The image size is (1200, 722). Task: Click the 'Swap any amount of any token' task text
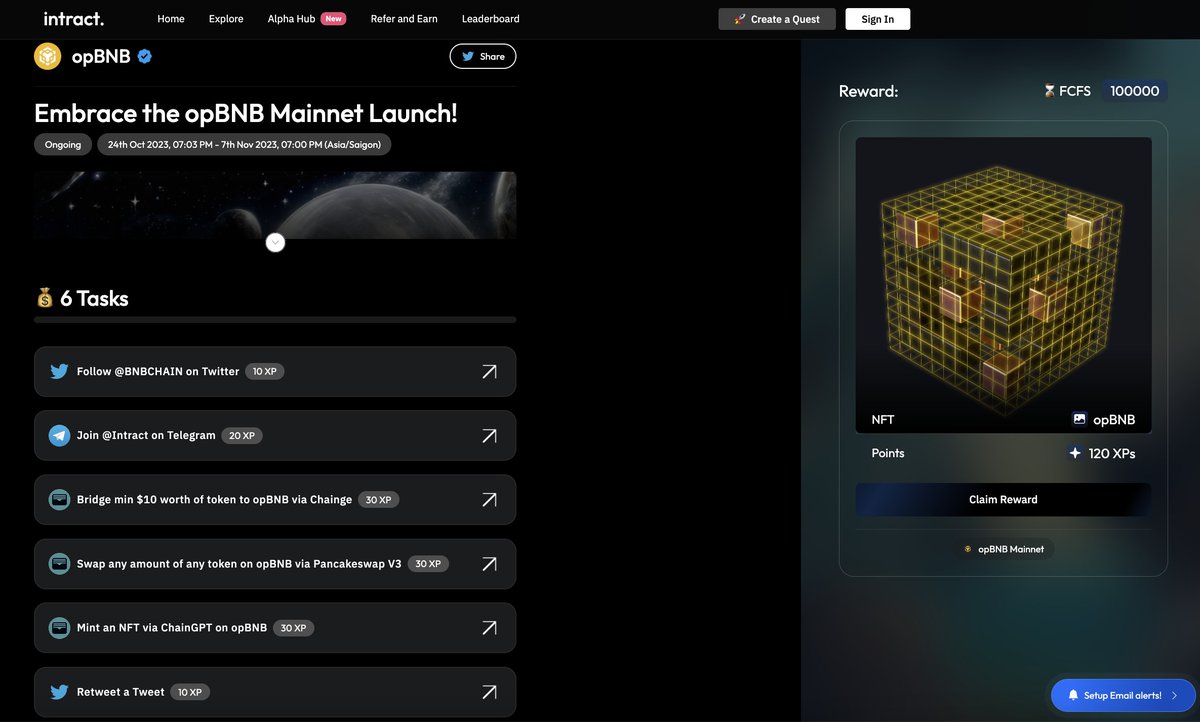pyautogui.click(x=239, y=564)
